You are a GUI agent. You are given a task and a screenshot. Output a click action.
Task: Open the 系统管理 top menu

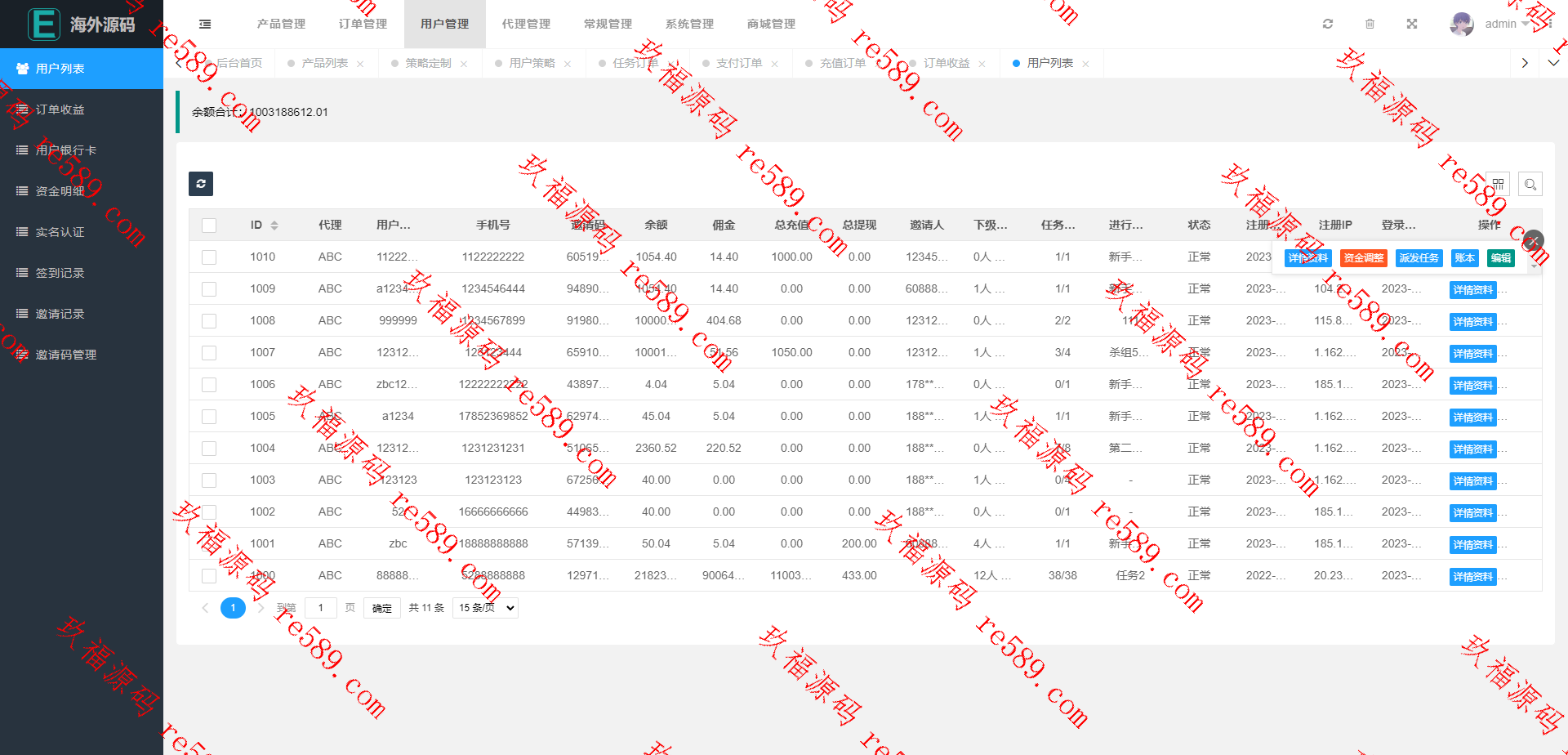[x=689, y=24]
